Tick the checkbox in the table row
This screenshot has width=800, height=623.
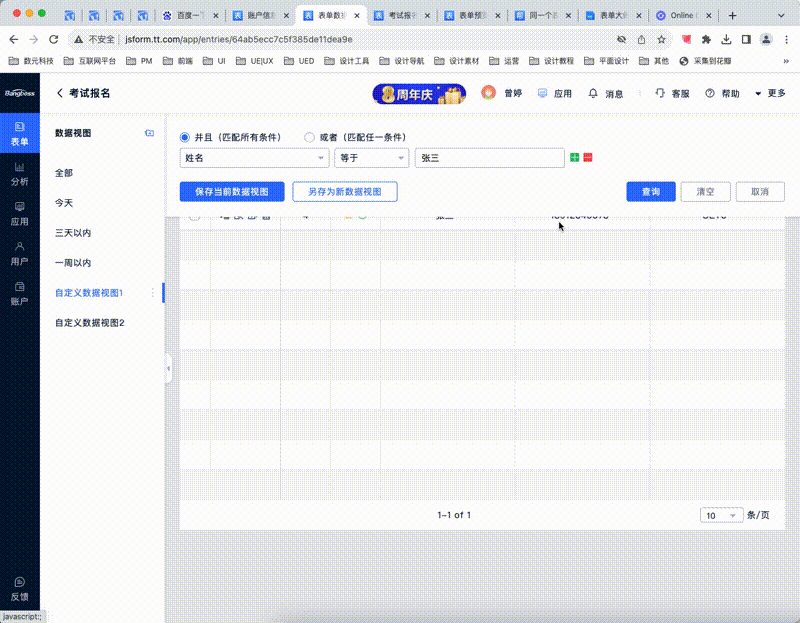coord(194,217)
